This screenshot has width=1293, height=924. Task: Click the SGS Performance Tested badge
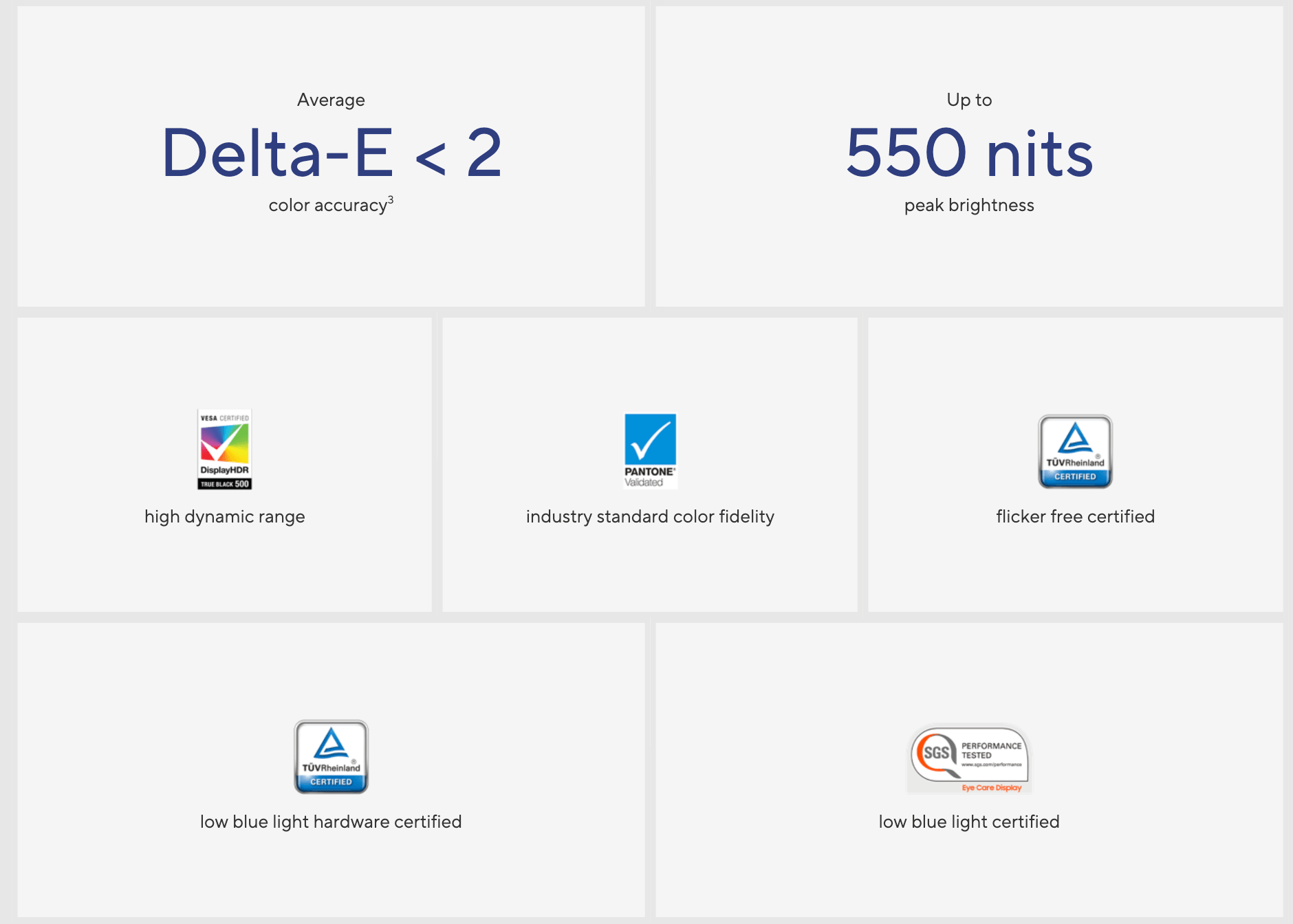(969, 758)
